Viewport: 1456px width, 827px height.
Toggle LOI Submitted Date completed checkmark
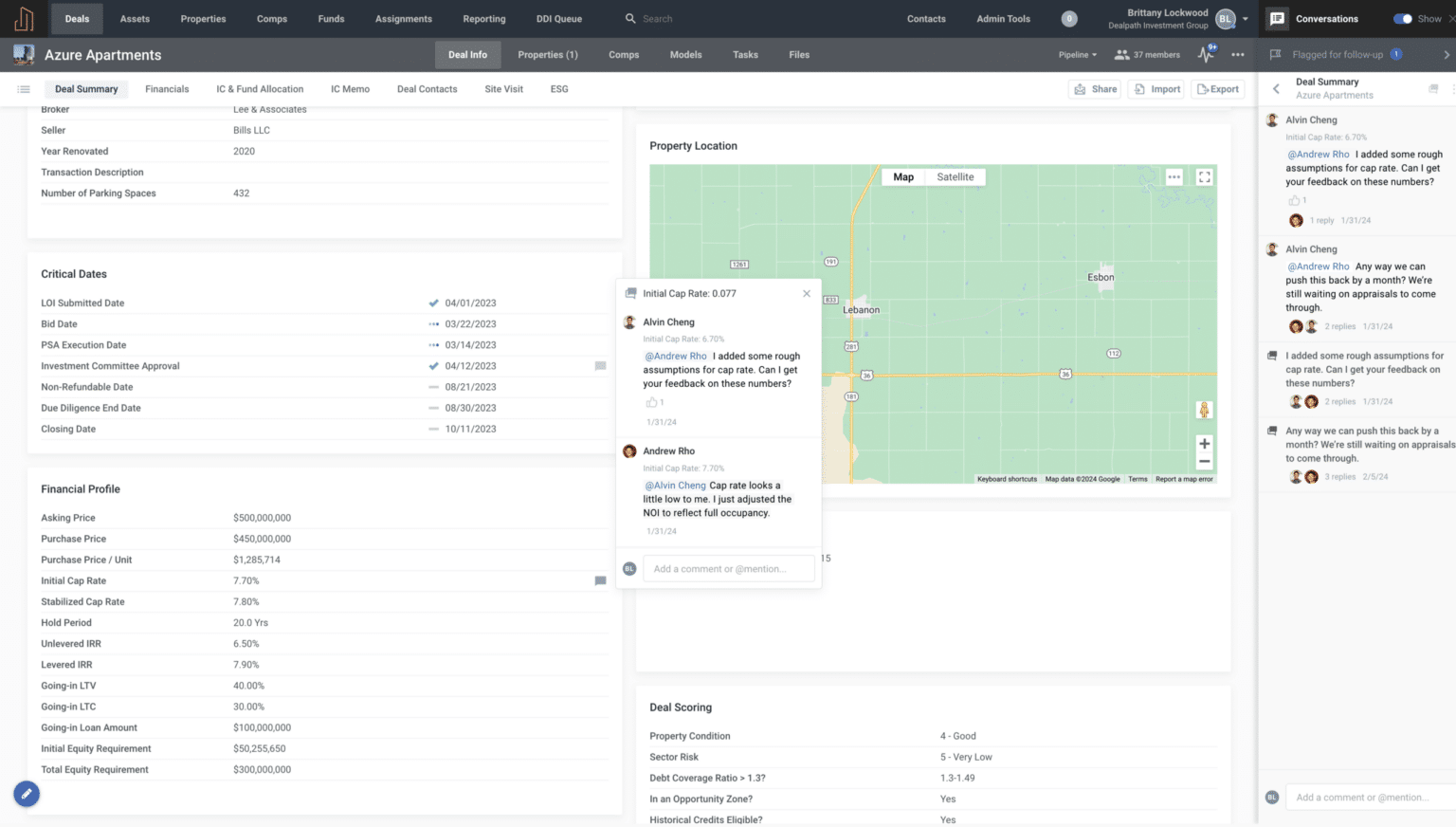coord(433,303)
